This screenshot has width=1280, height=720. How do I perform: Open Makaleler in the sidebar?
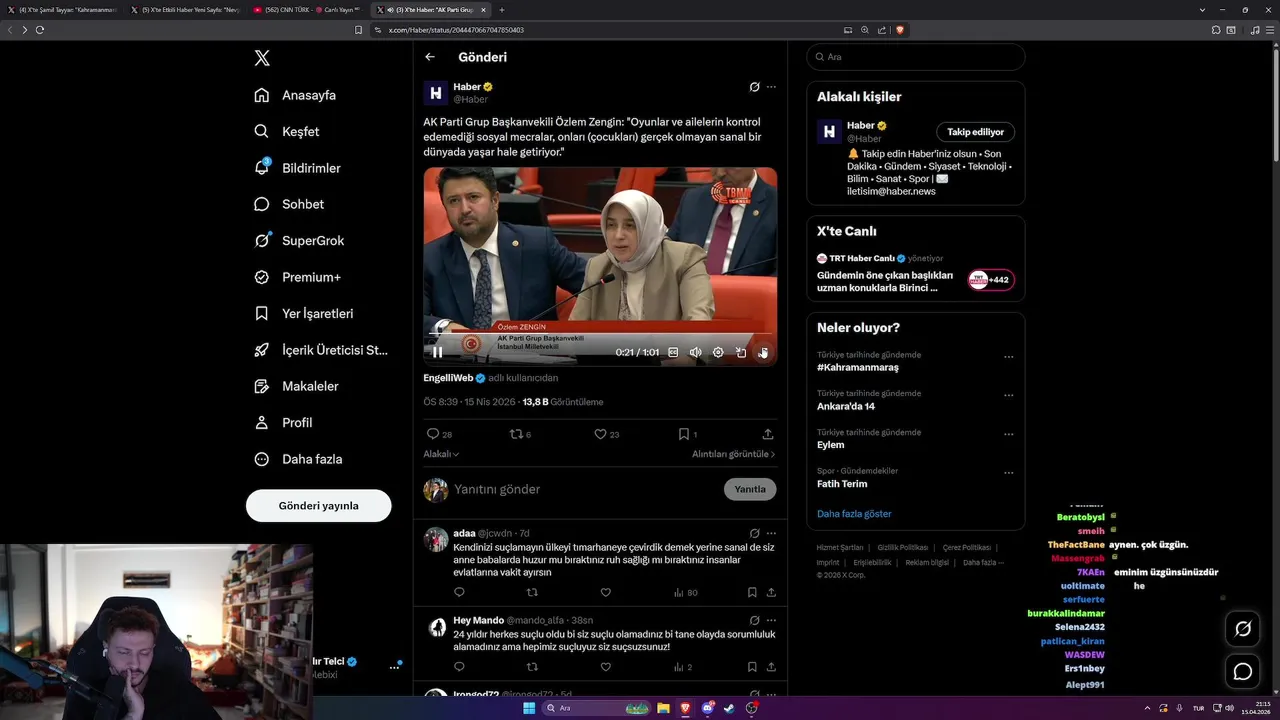click(296, 386)
